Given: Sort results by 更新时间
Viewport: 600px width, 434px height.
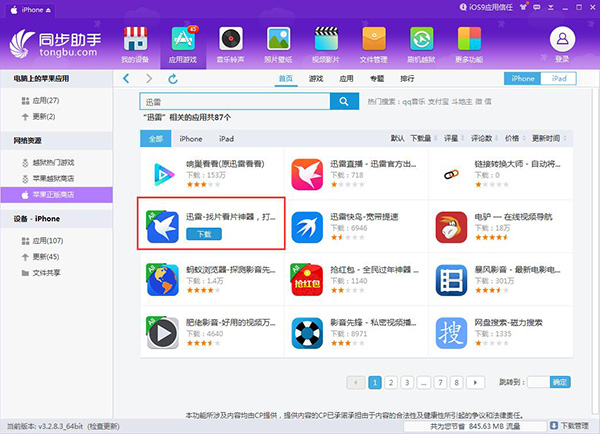Looking at the screenshot, I should [x=549, y=138].
